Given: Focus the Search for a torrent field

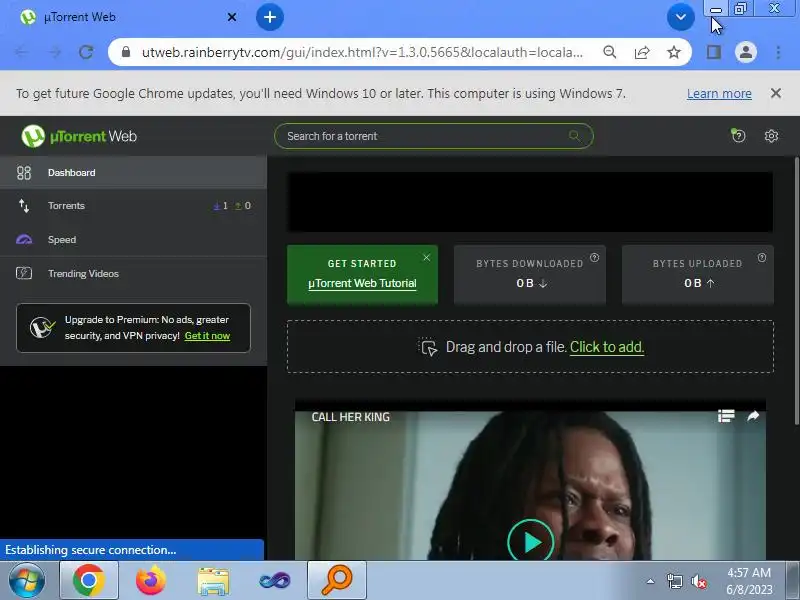Looking at the screenshot, I should [434, 136].
